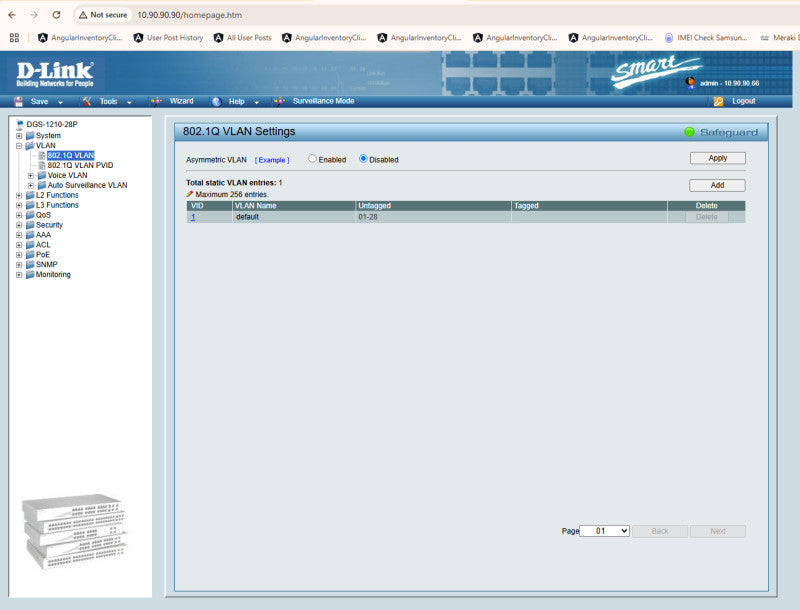Open the Help menu
800x610 pixels.
click(x=236, y=101)
